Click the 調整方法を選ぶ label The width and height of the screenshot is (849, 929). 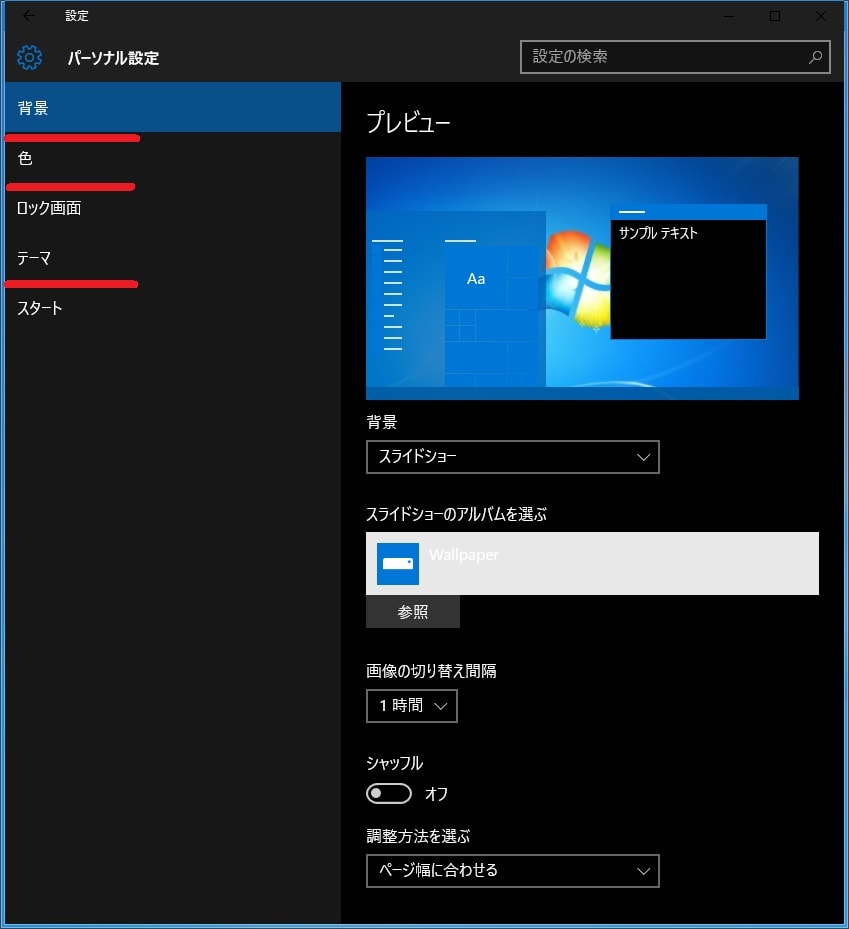point(418,836)
